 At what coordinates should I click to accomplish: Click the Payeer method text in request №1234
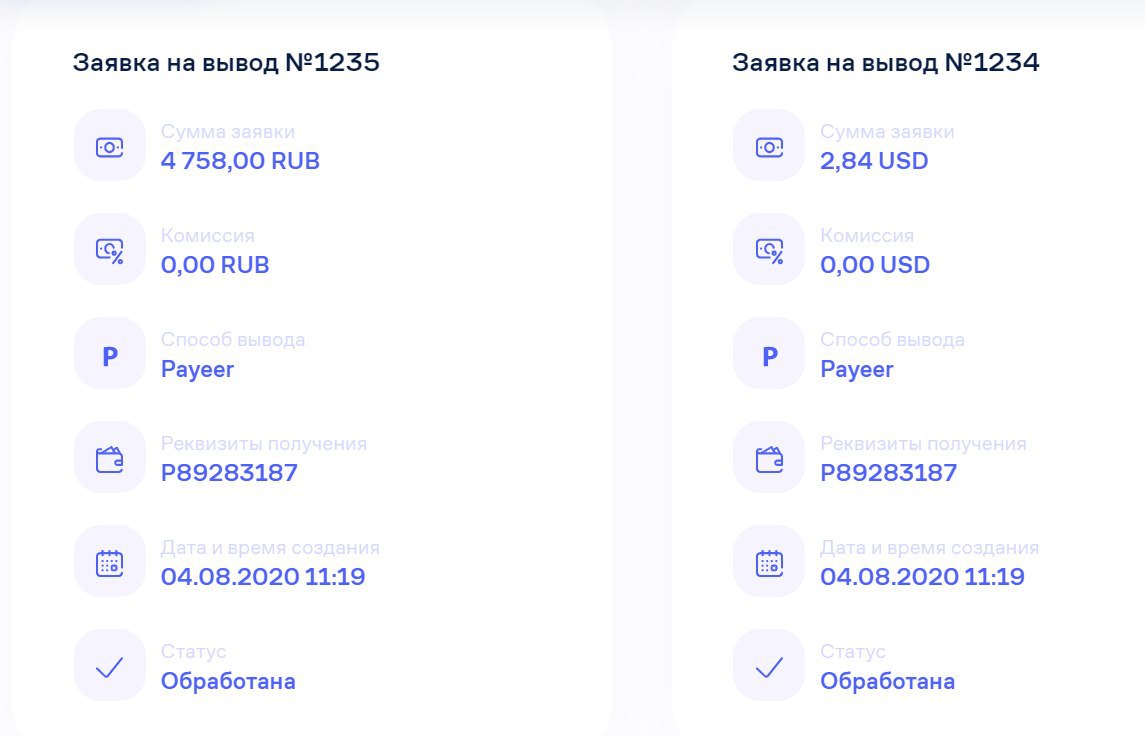[x=857, y=369]
